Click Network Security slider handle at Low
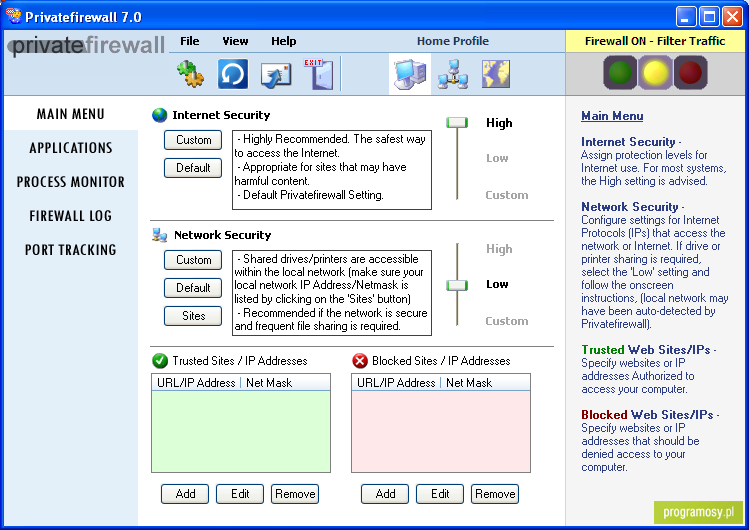Viewport: 749px width, 530px height. 457,286
